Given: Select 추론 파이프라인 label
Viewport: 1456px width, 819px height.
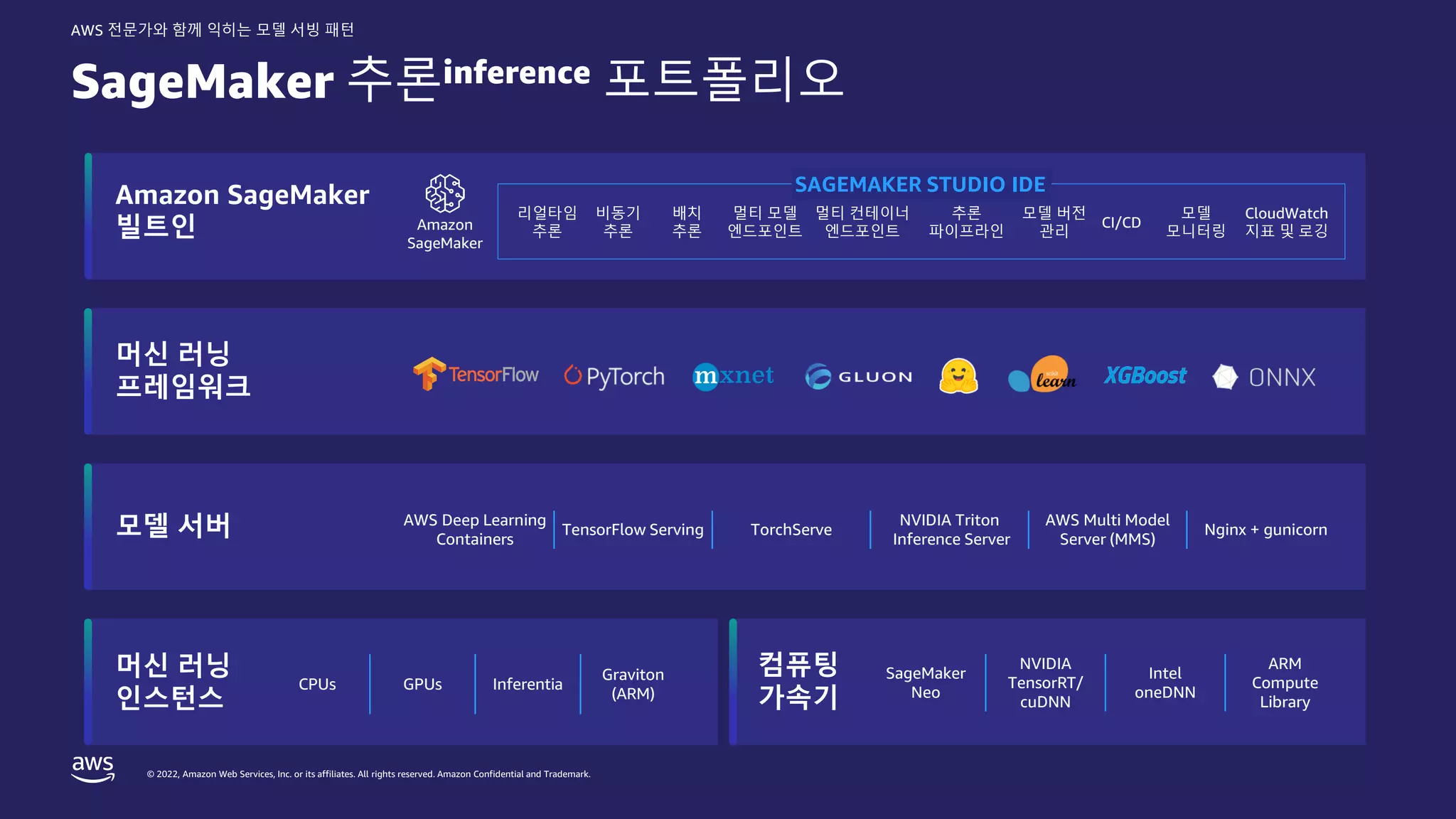Looking at the screenshot, I should [966, 222].
